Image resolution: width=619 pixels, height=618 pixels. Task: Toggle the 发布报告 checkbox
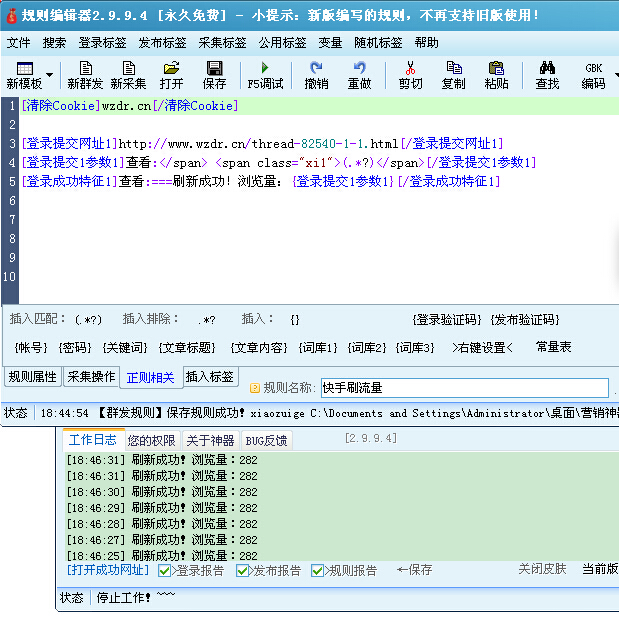pos(243,570)
